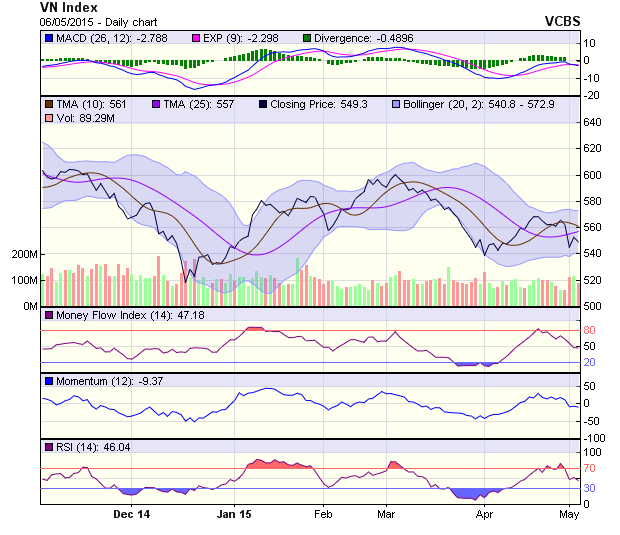Select the purple TMA (25) legend swatch

154,103
